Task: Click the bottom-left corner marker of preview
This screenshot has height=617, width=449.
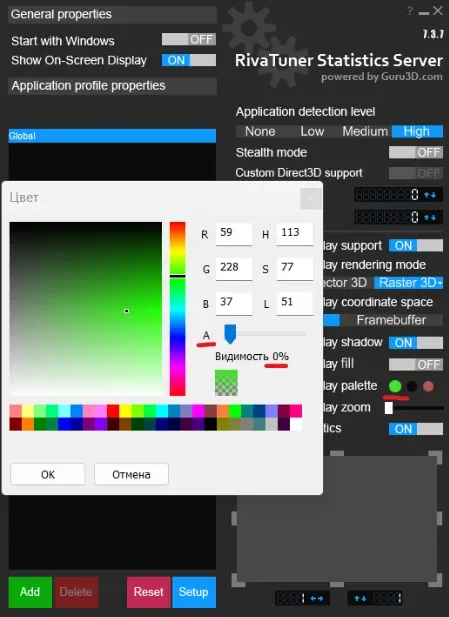Action: pos(238,580)
